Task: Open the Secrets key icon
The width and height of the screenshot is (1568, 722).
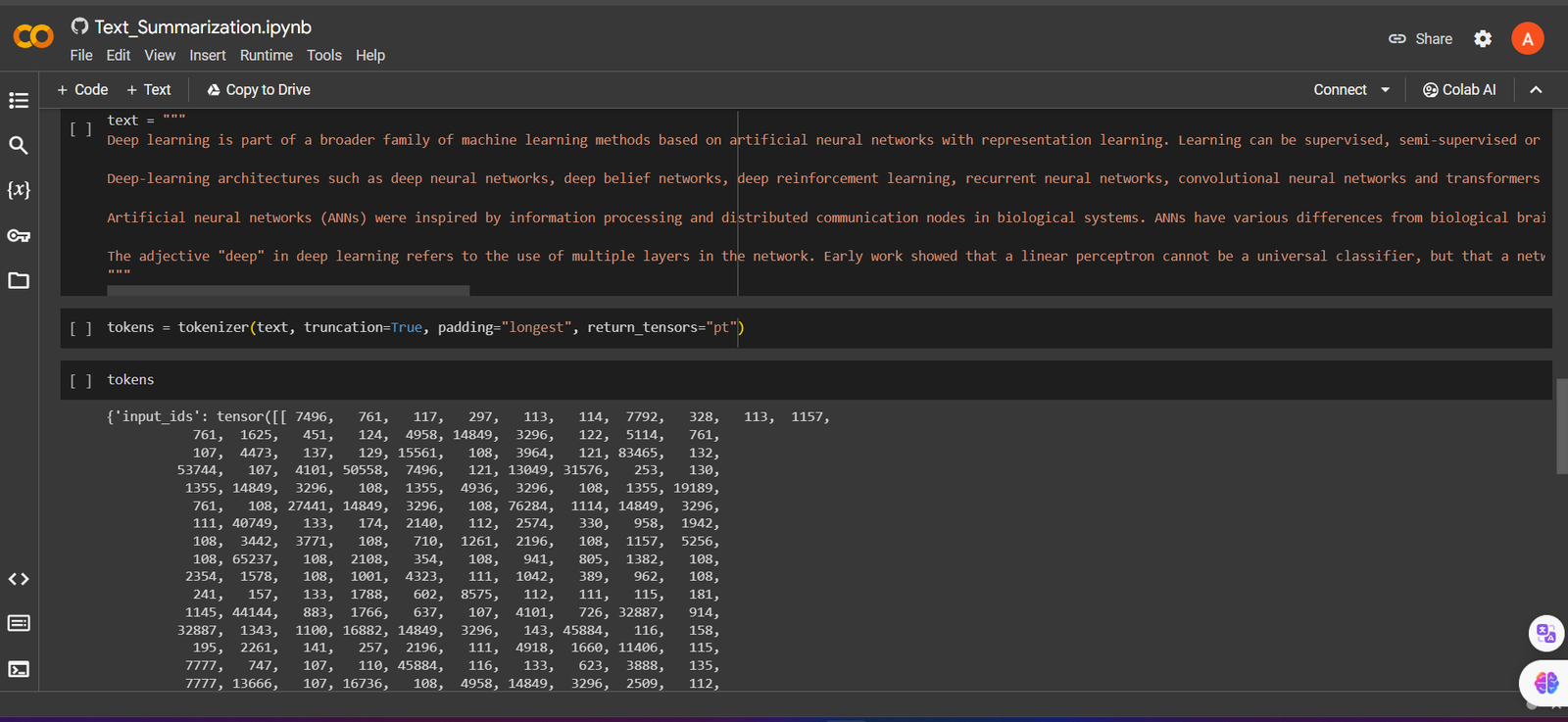Action: (19, 235)
